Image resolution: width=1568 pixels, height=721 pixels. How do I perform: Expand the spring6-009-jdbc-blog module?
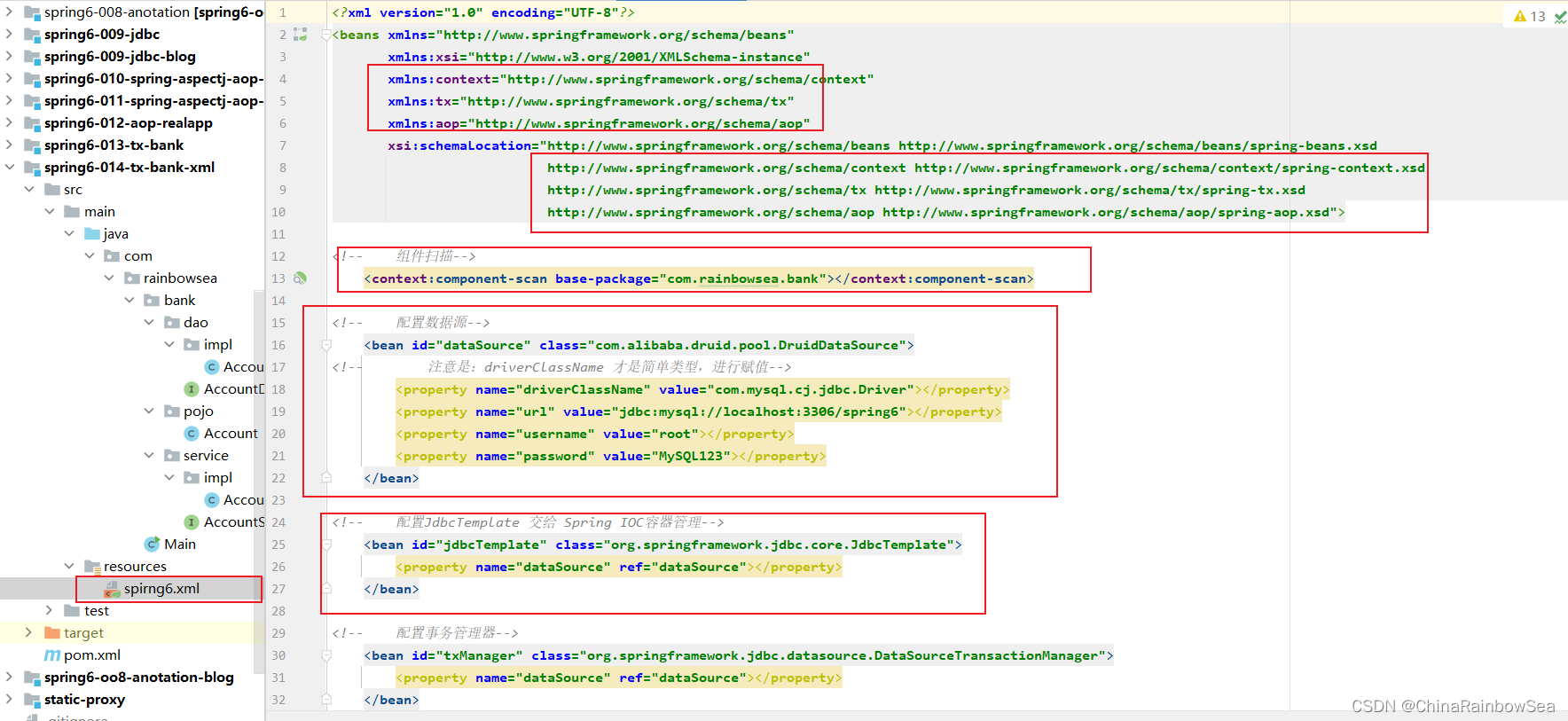click(10, 57)
